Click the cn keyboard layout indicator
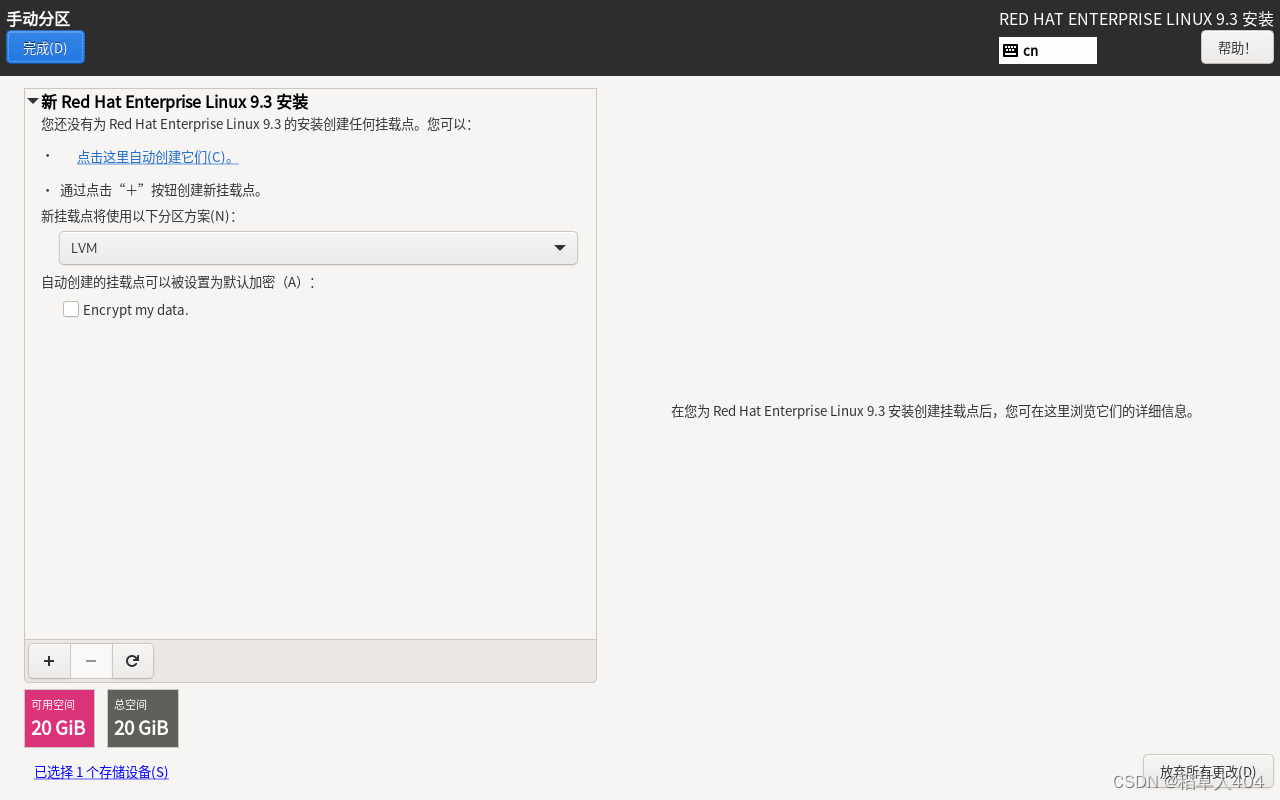The height and width of the screenshot is (800, 1280). point(1047,50)
